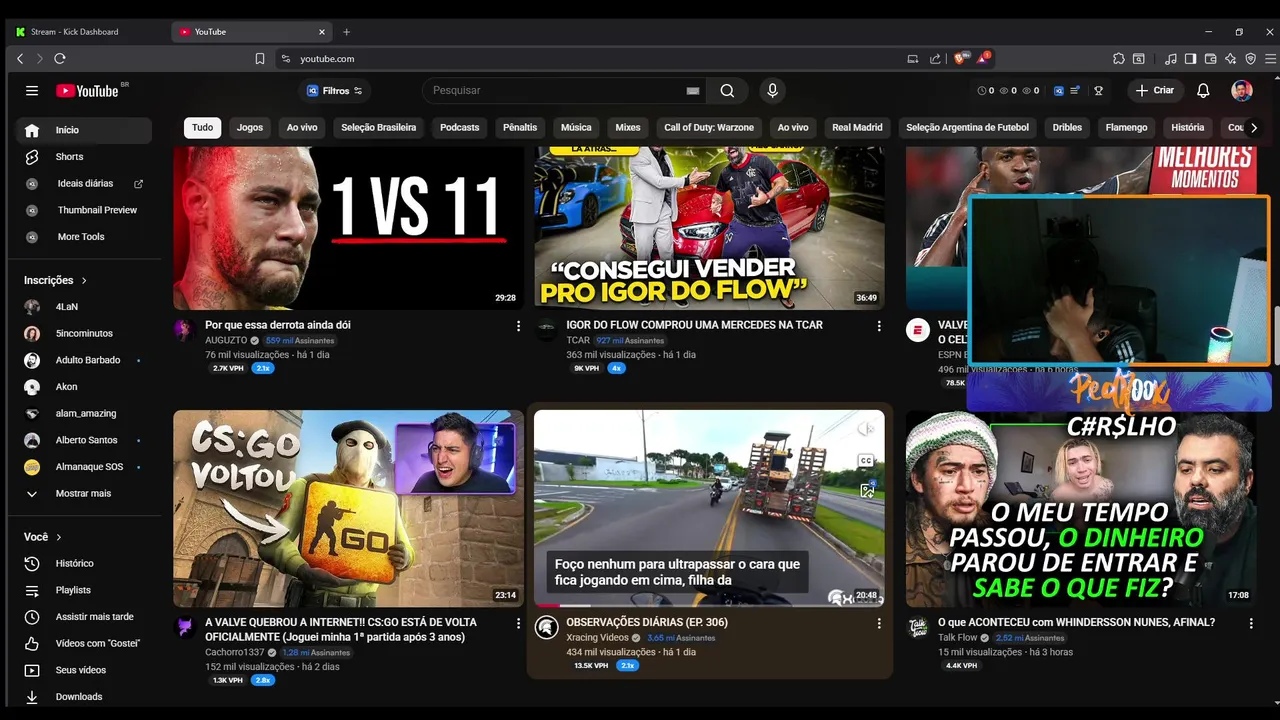Click the Criar button
The width and height of the screenshot is (1280, 720).
1155,91
